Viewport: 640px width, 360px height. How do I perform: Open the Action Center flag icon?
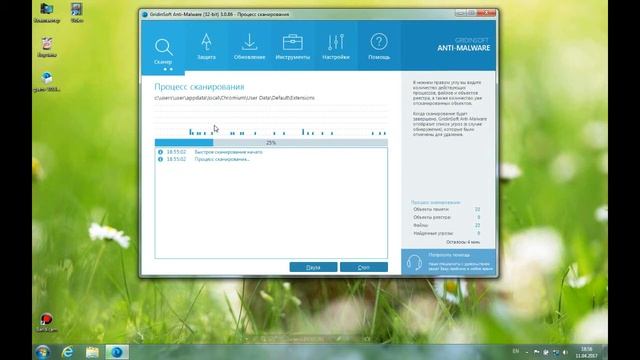coord(536,352)
